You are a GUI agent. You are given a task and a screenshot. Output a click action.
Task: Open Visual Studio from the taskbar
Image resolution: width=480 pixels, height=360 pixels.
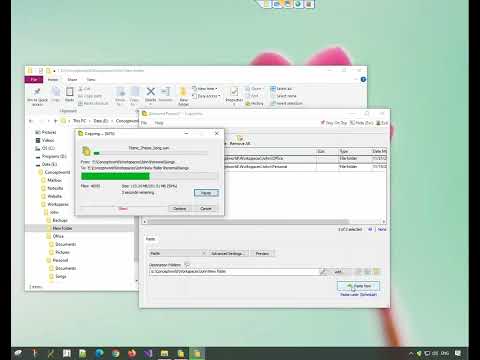(148, 353)
